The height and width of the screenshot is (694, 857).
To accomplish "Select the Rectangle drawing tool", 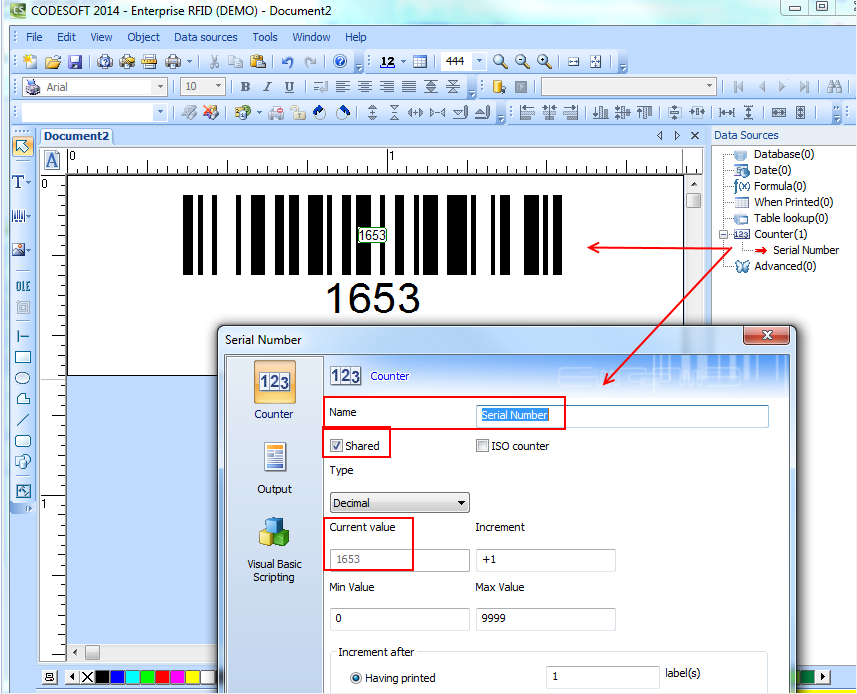I will (x=22, y=357).
